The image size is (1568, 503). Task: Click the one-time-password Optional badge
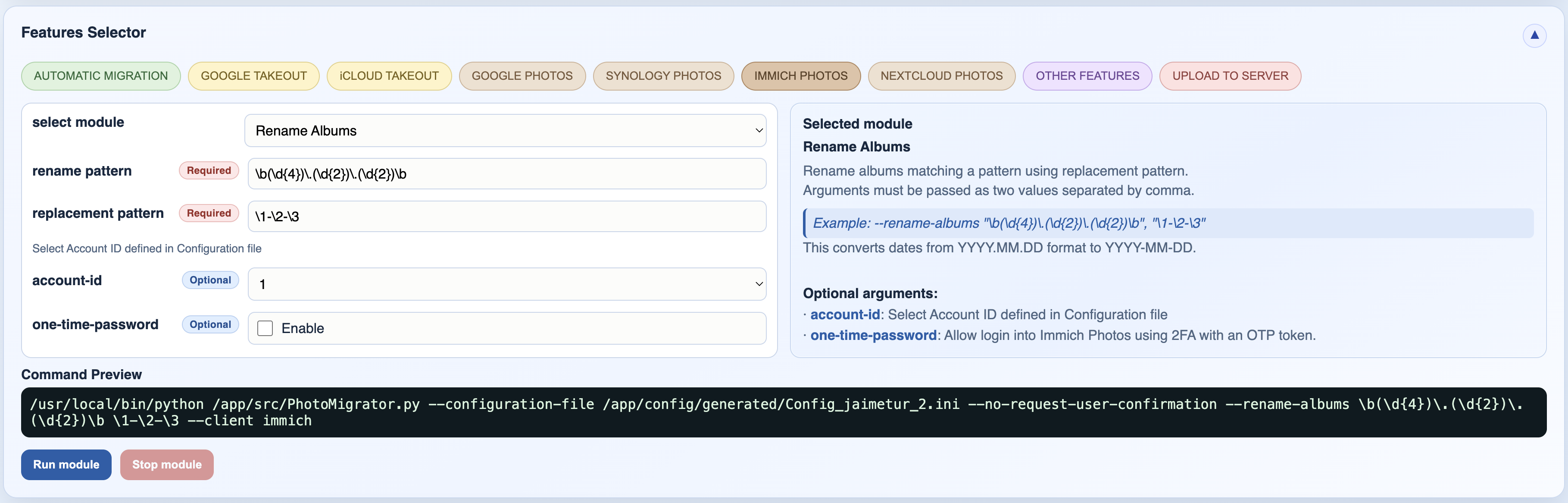210,324
